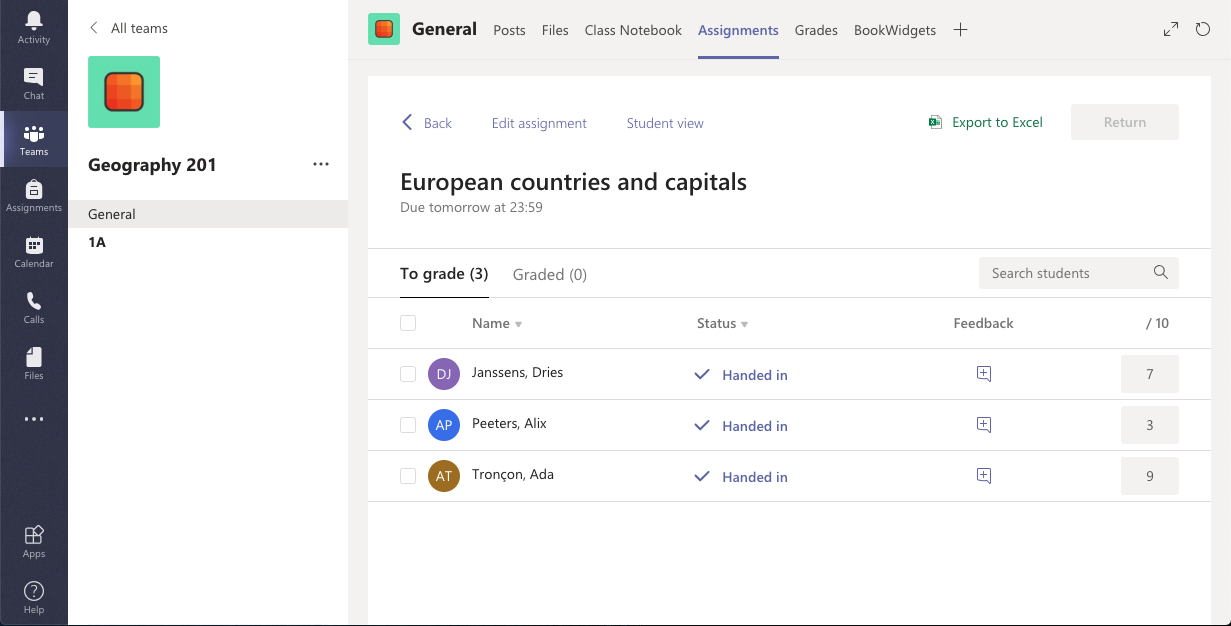Expand the tab to full screen
Screen dimensions: 1231x626
click(1171, 30)
